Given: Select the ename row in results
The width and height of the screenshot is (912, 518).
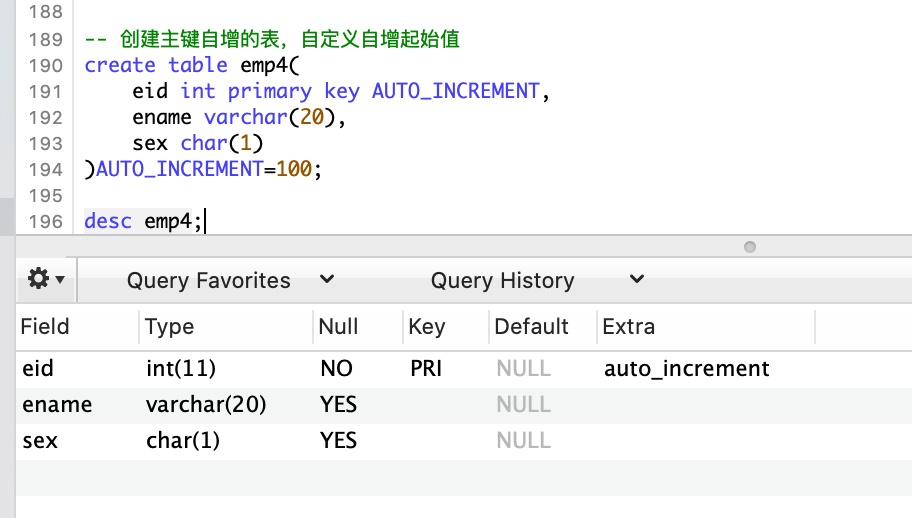Looking at the screenshot, I should pyautogui.click(x=464, y=405).
